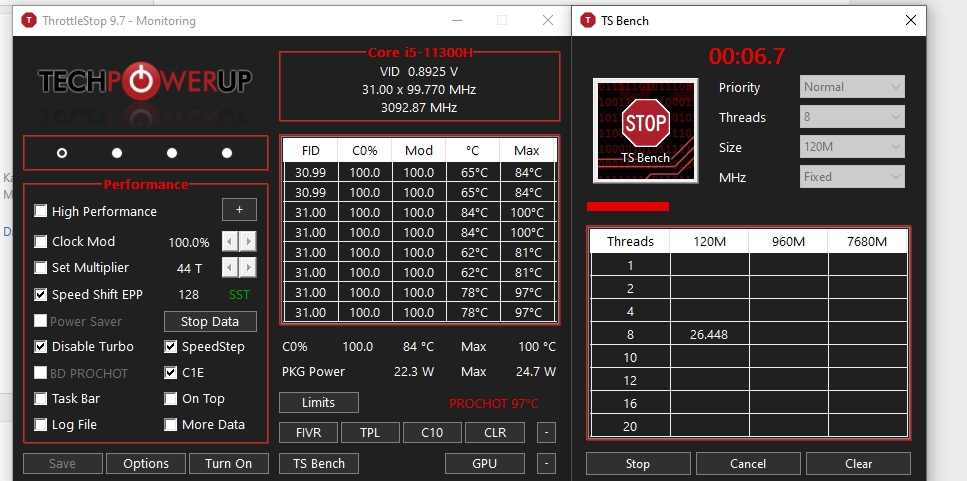Decrease Clock Mod with left arrow
The image size is (967, 481).
[x=230, y=242]
